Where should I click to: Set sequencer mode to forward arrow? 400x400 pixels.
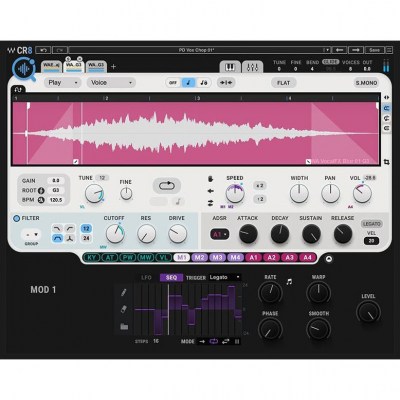(202, 341)
